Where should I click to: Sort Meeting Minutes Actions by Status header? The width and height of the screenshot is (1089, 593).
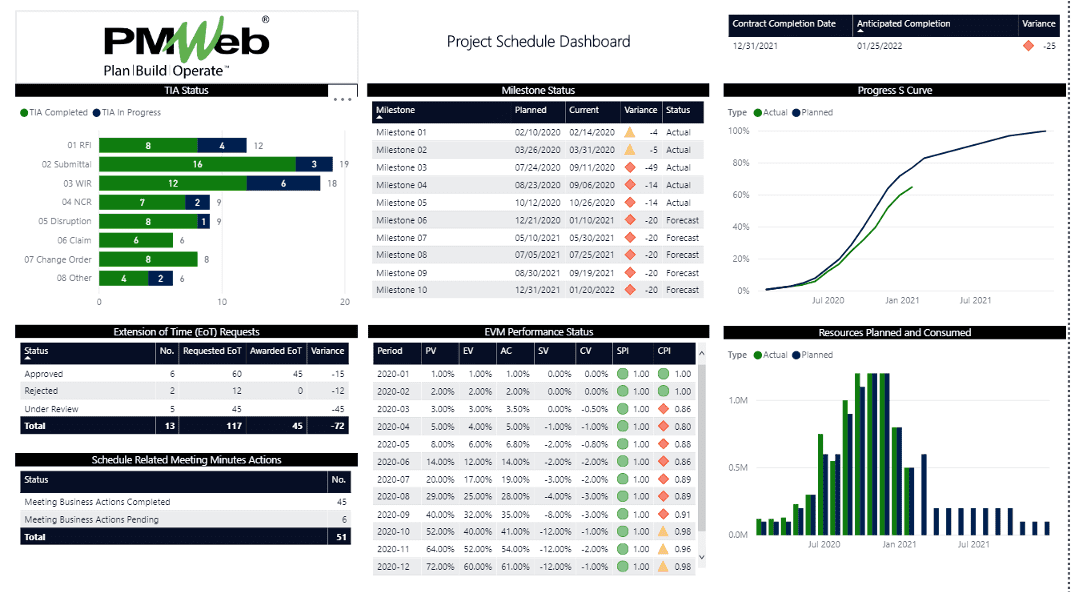tap(36, 480)
